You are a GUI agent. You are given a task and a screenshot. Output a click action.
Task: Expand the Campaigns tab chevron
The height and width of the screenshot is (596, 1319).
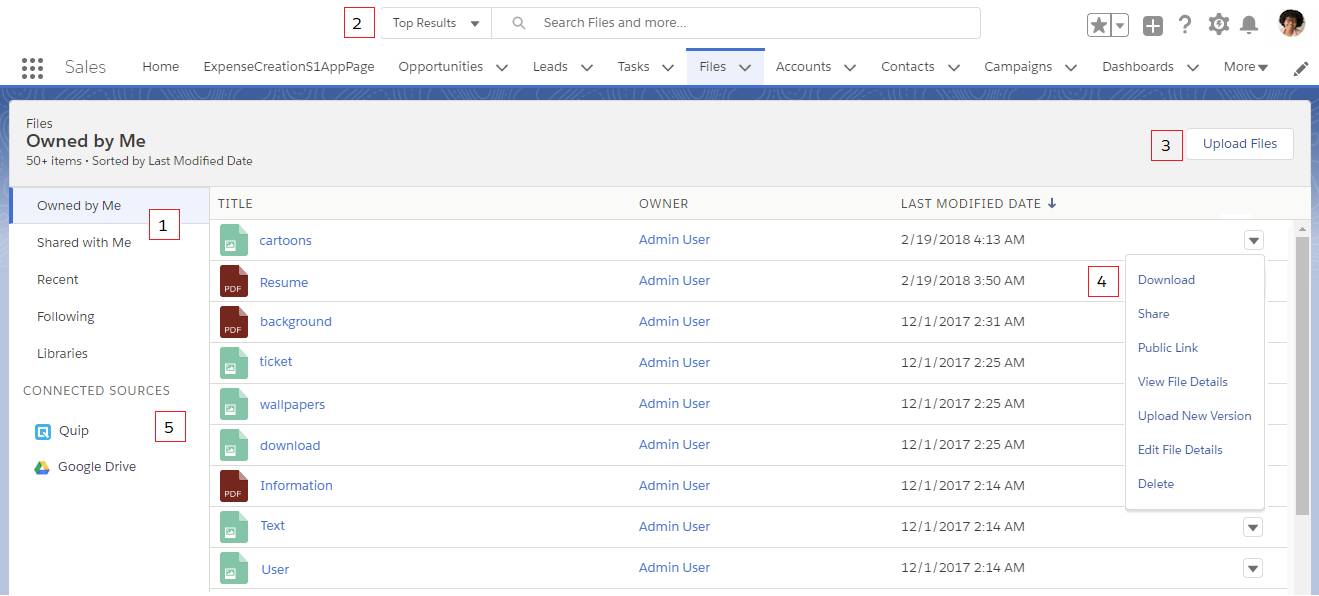(1071, 68)
